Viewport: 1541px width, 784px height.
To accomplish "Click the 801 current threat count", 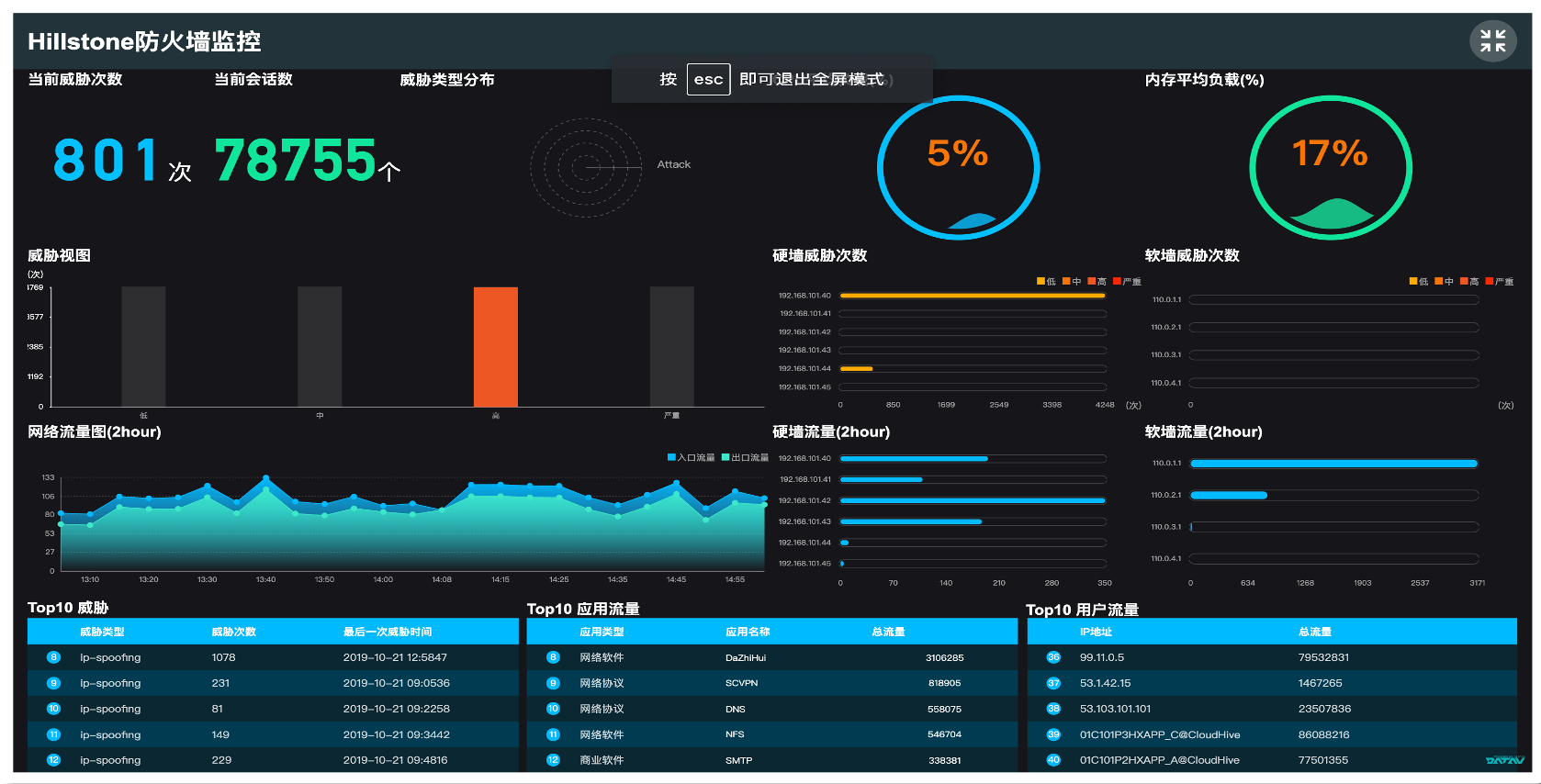I will (107, 160).
